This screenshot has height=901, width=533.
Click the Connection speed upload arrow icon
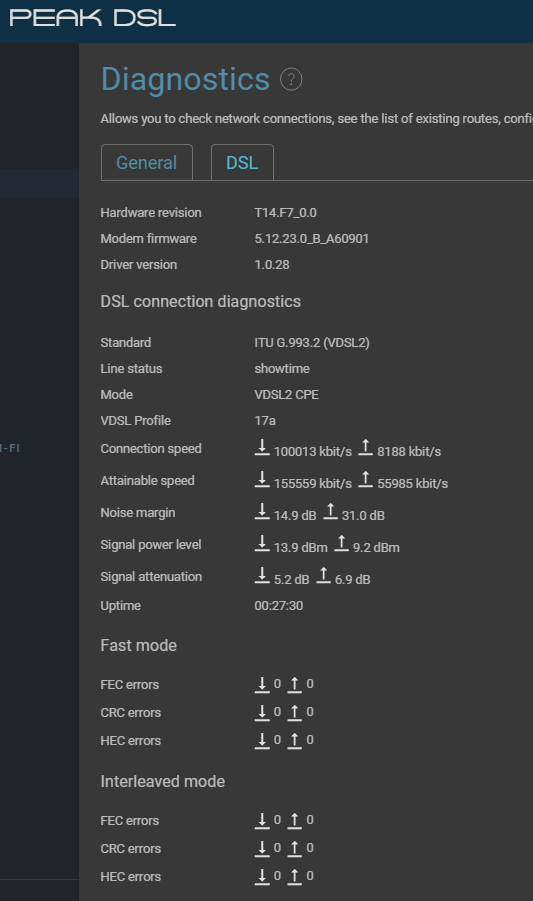click(365, 448)
